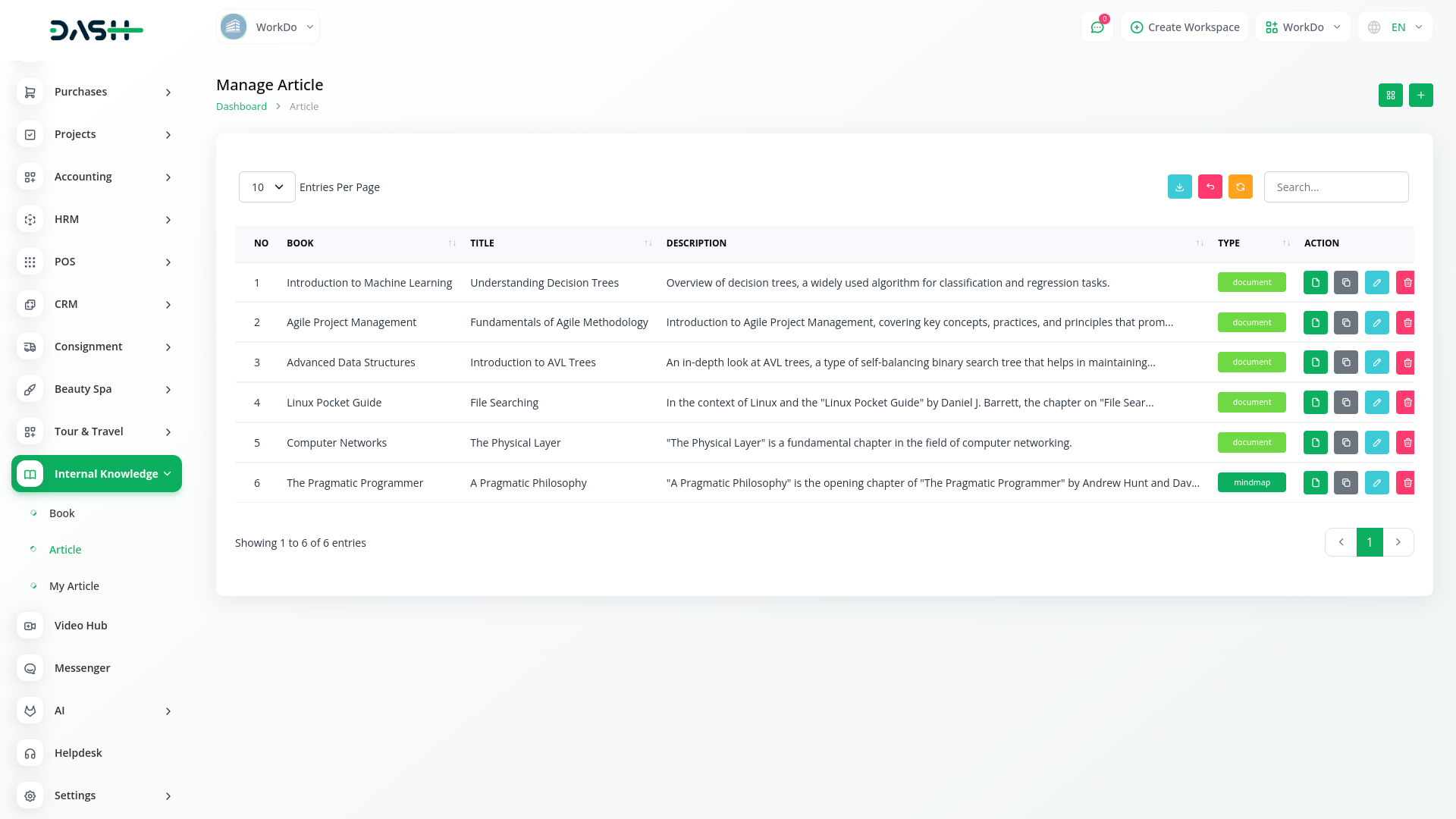Click the orange refresh icon button
Viewport: 1456px width, 819px height.
[1240, 187]
